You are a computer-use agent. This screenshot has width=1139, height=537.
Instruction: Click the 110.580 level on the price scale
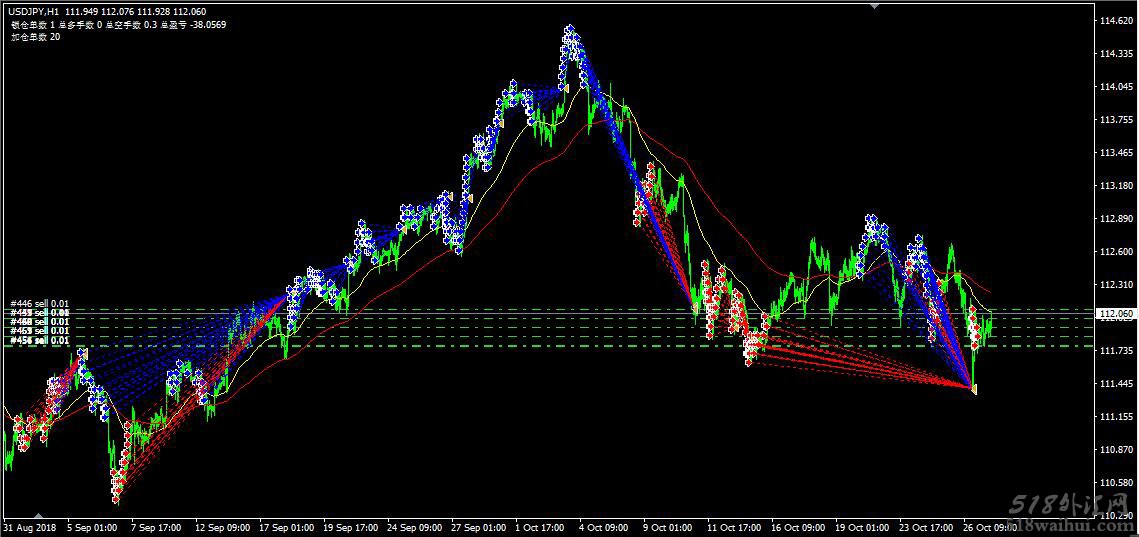(x=1115, y=483)
